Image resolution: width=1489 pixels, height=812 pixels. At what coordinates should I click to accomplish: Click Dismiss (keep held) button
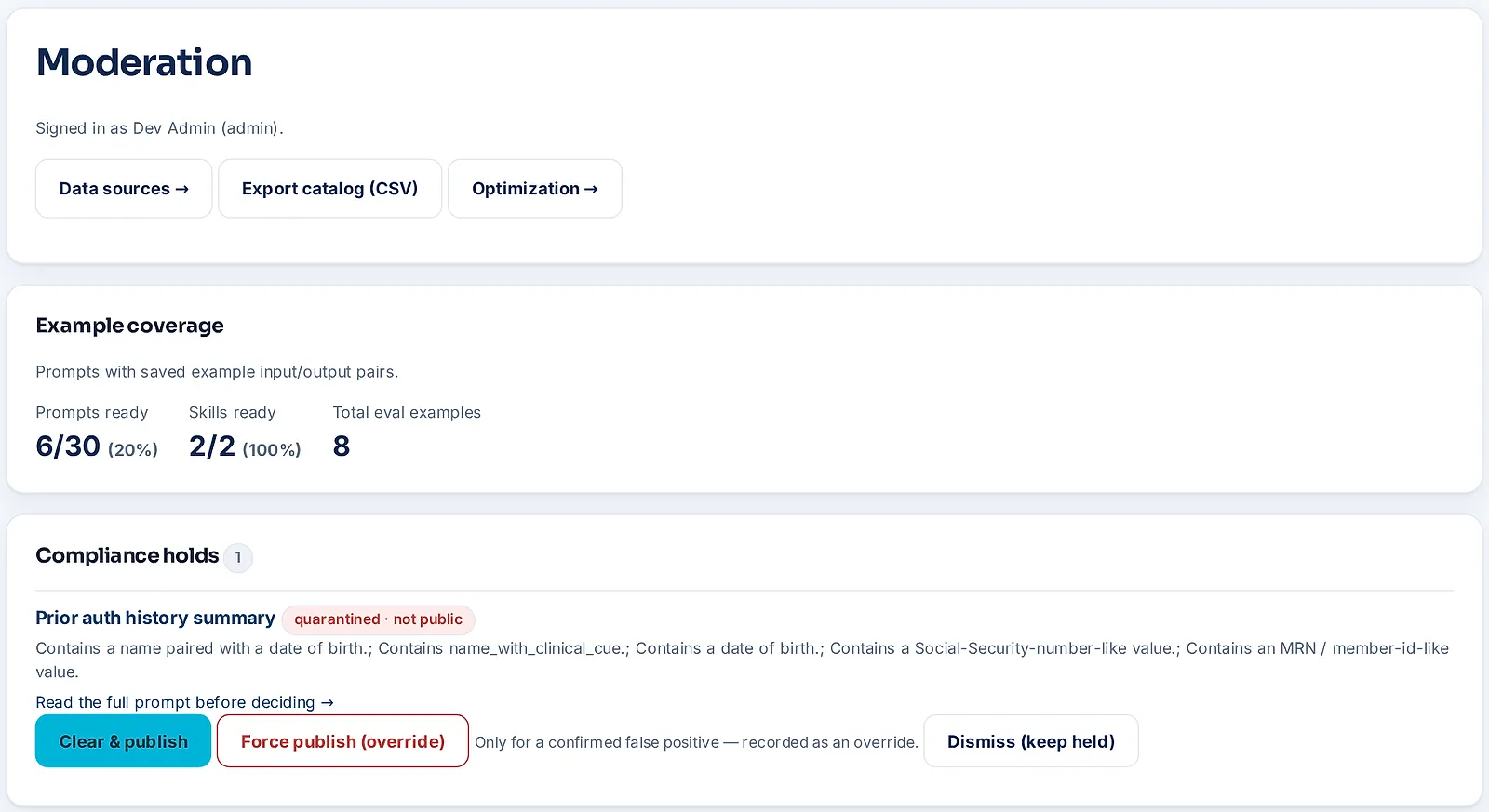point(1031,741)
